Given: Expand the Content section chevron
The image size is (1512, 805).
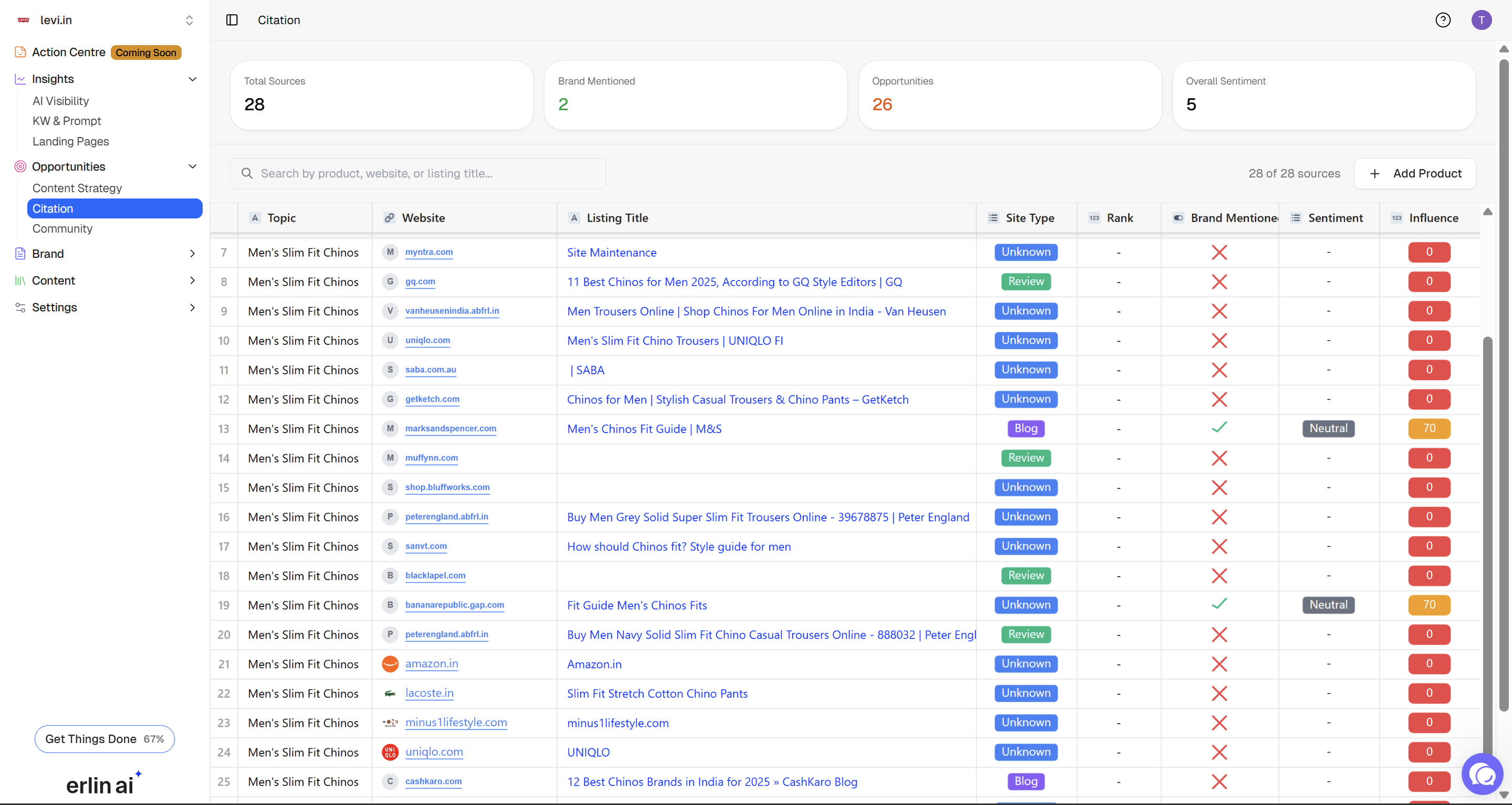Looking at the screenshot, I should (x=192, y=280).
